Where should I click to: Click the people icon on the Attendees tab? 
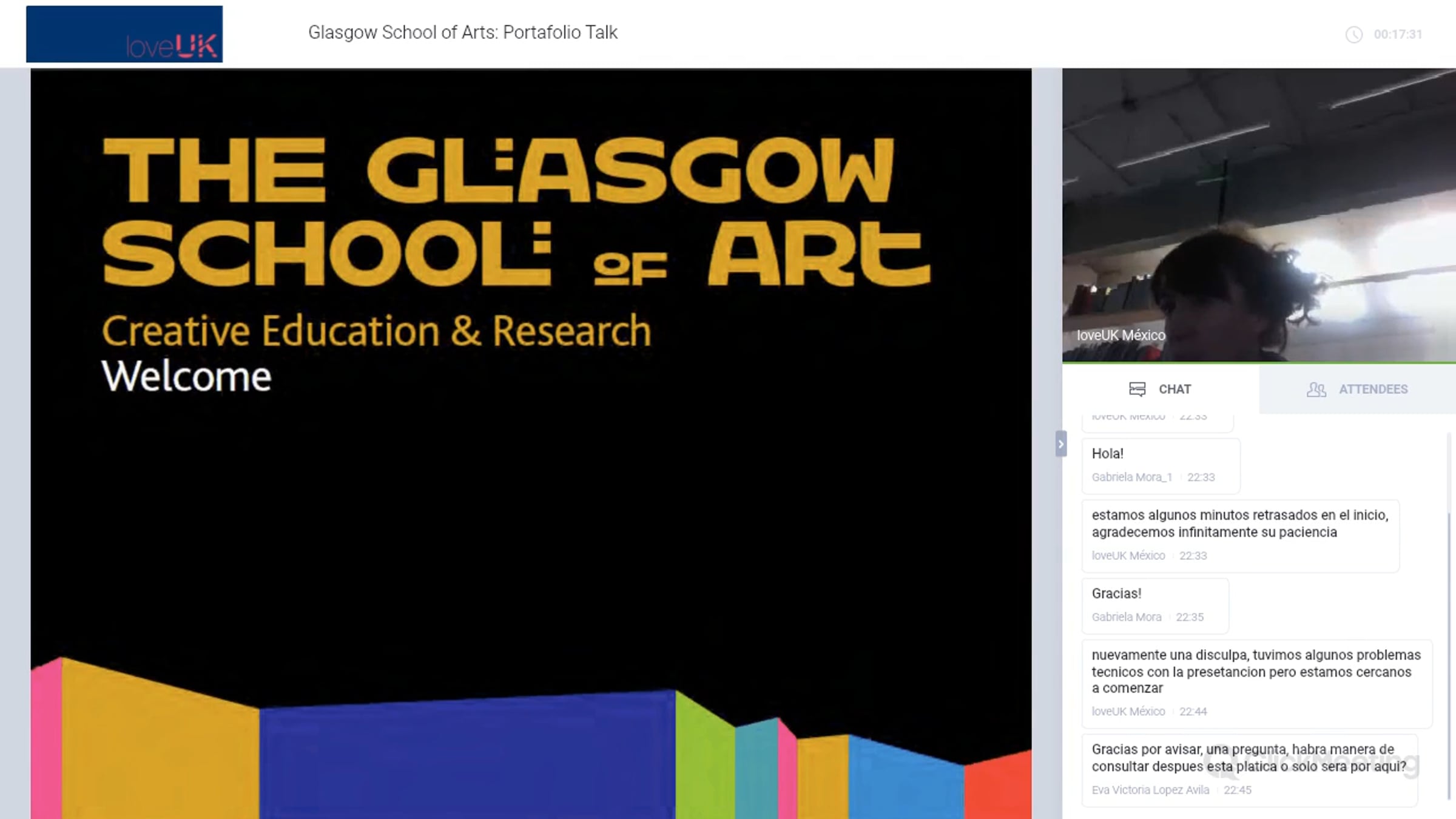[1316, 389]
